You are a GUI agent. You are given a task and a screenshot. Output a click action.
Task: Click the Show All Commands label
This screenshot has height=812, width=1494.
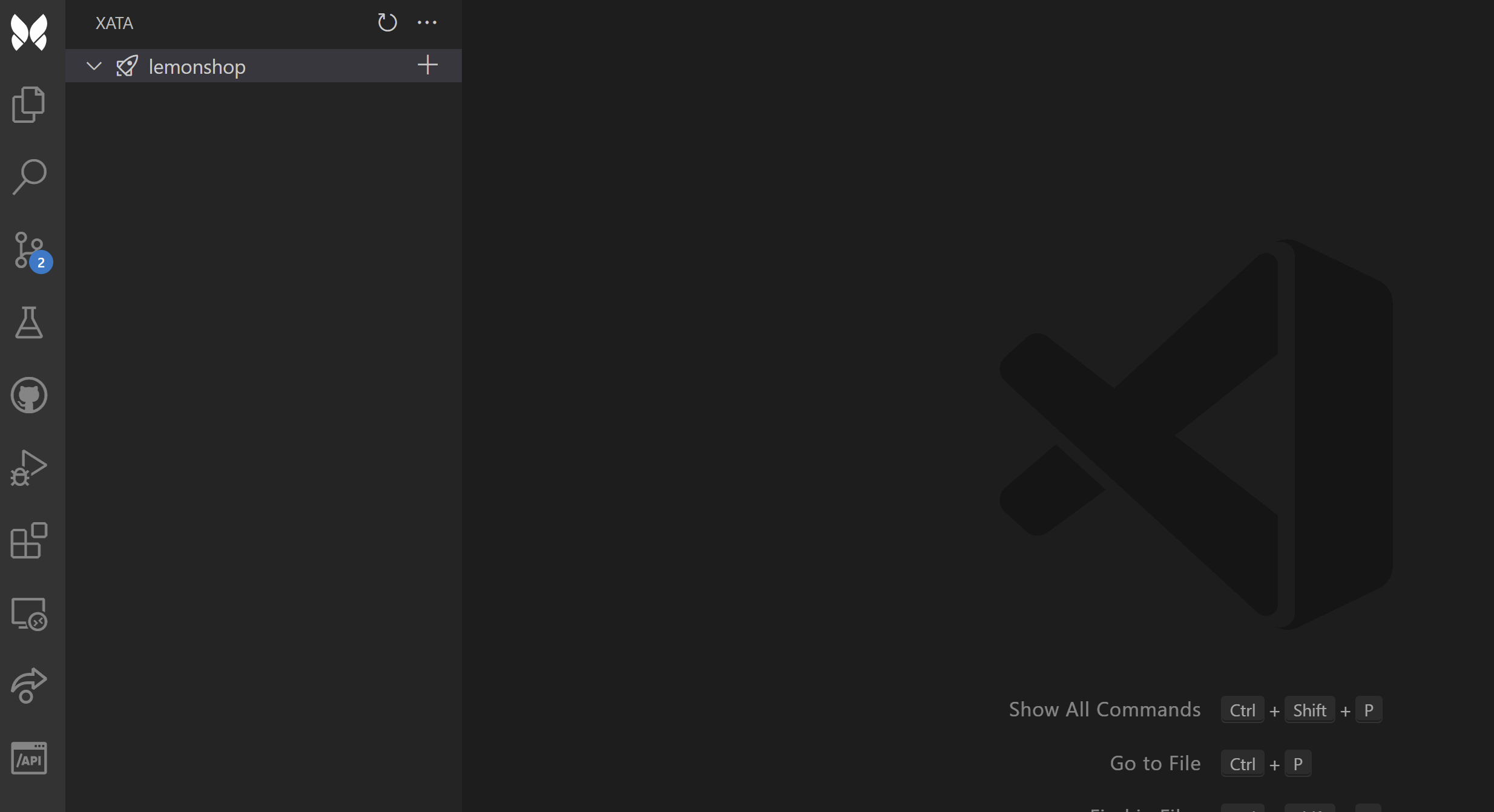[x=1104, y=709]
